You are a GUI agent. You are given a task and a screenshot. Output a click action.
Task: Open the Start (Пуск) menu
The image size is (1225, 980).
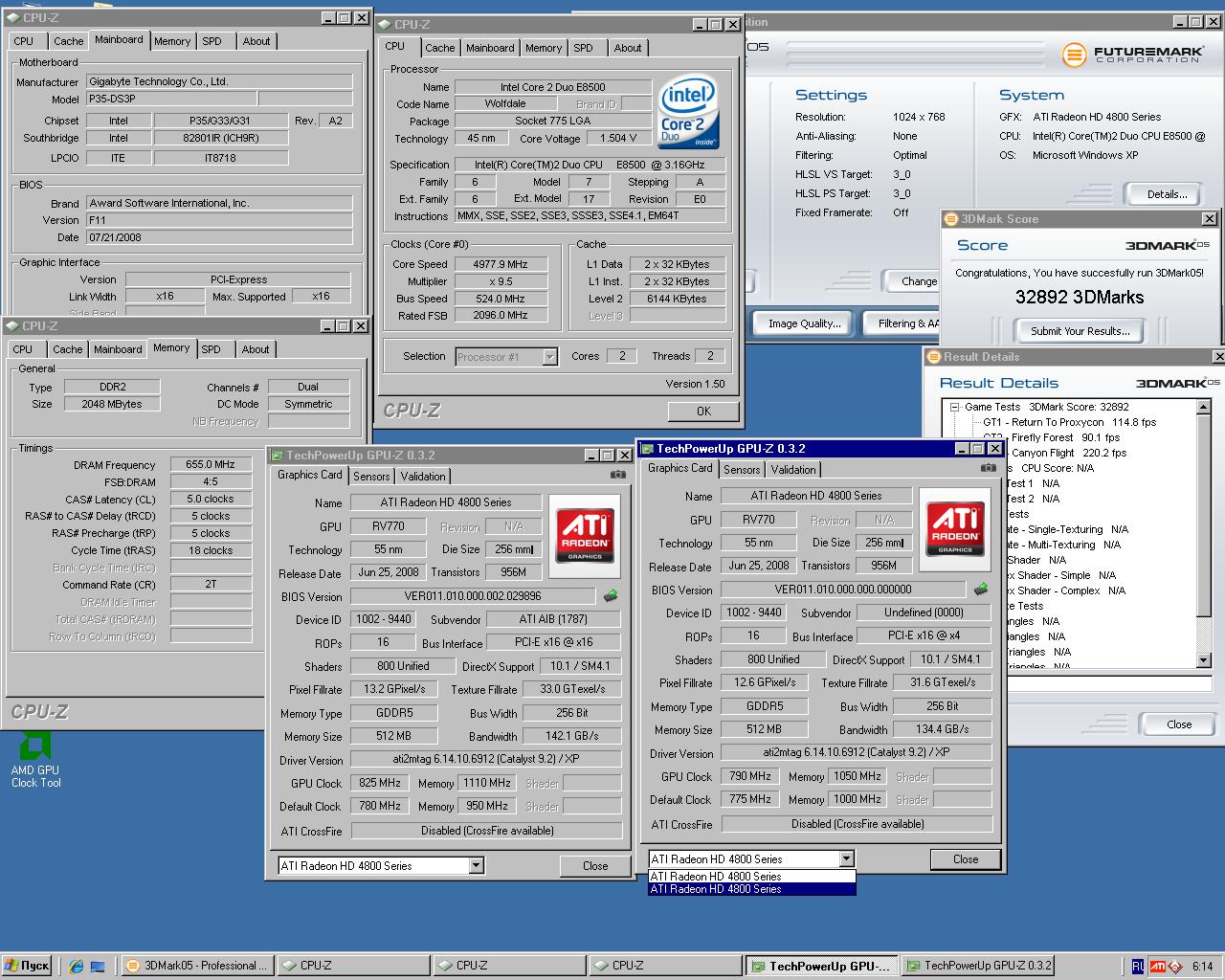point(27,966)
